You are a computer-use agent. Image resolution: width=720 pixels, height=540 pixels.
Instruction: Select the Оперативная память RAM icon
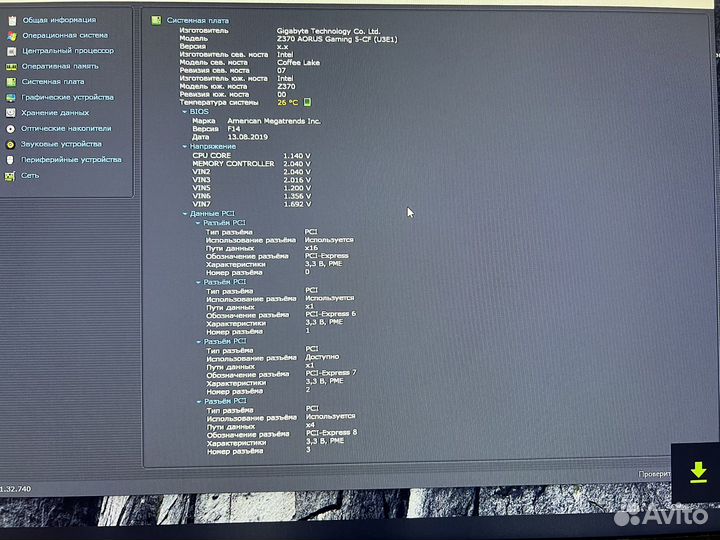tap(11, 67)
